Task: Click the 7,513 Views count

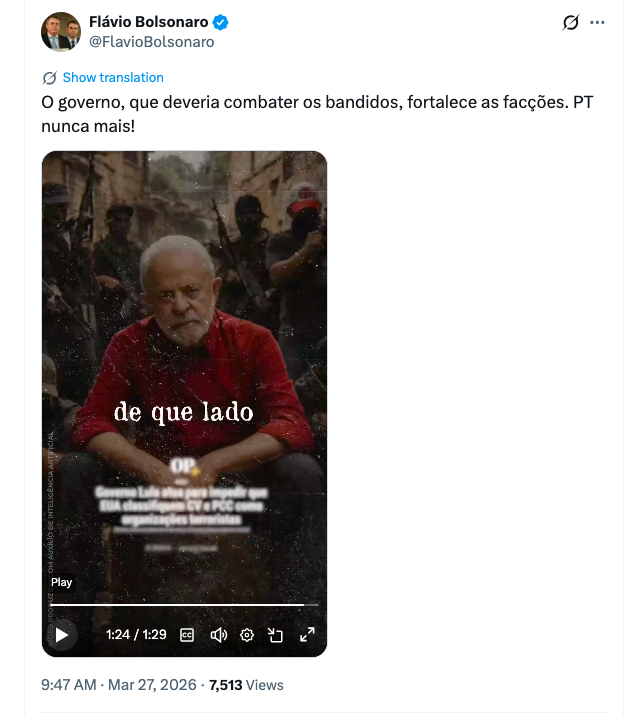Action: (x=246, y=685)
